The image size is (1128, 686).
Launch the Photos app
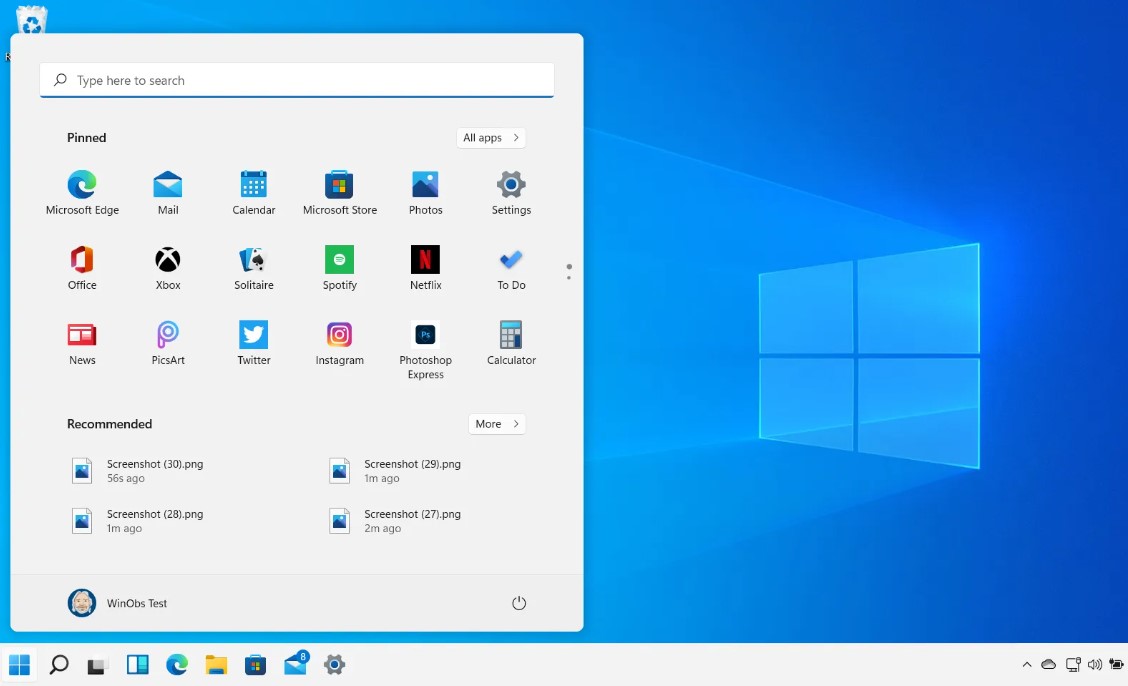tap(425, 193)
